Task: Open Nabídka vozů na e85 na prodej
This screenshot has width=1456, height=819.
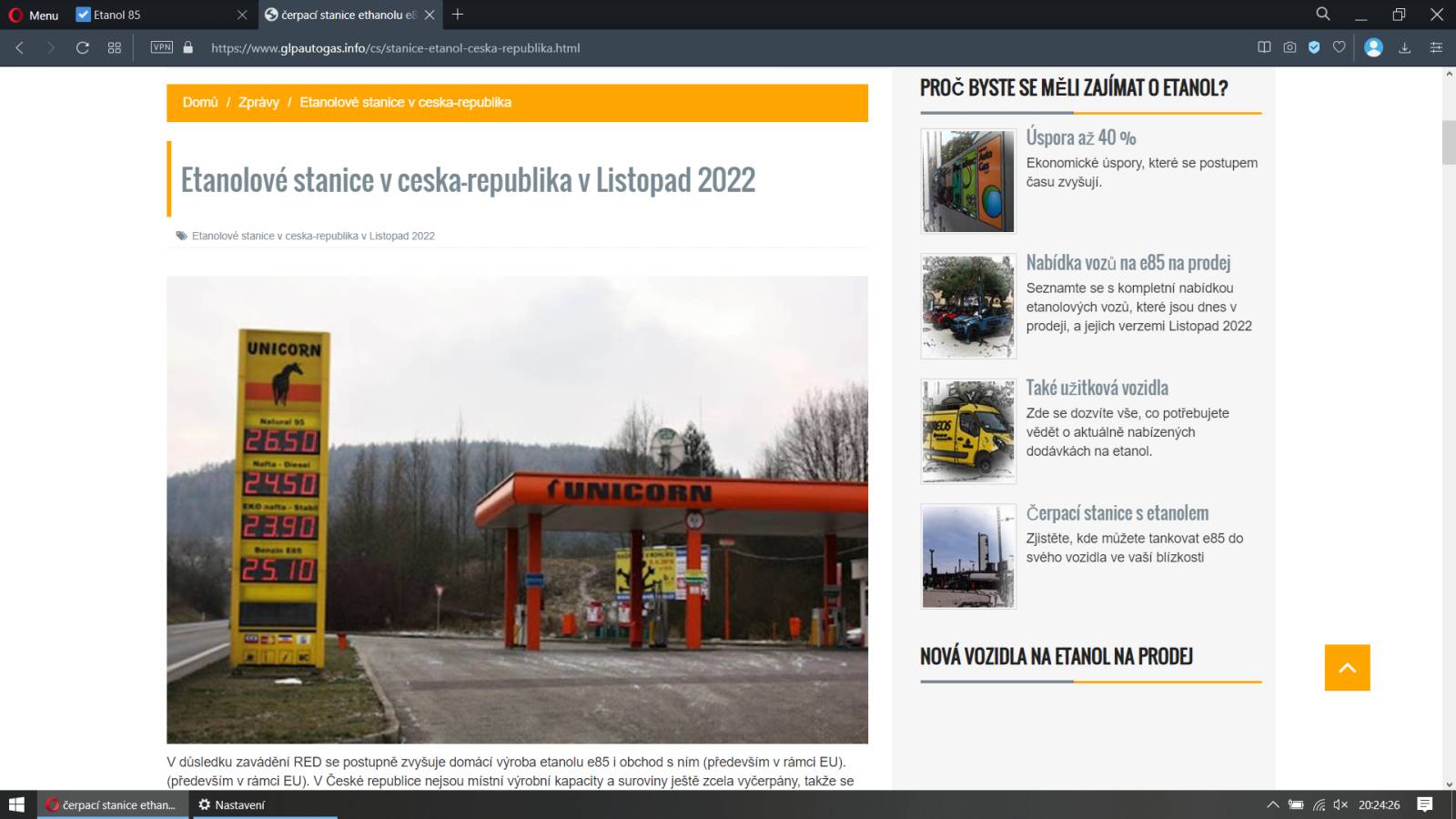Action: [1128, 262]
